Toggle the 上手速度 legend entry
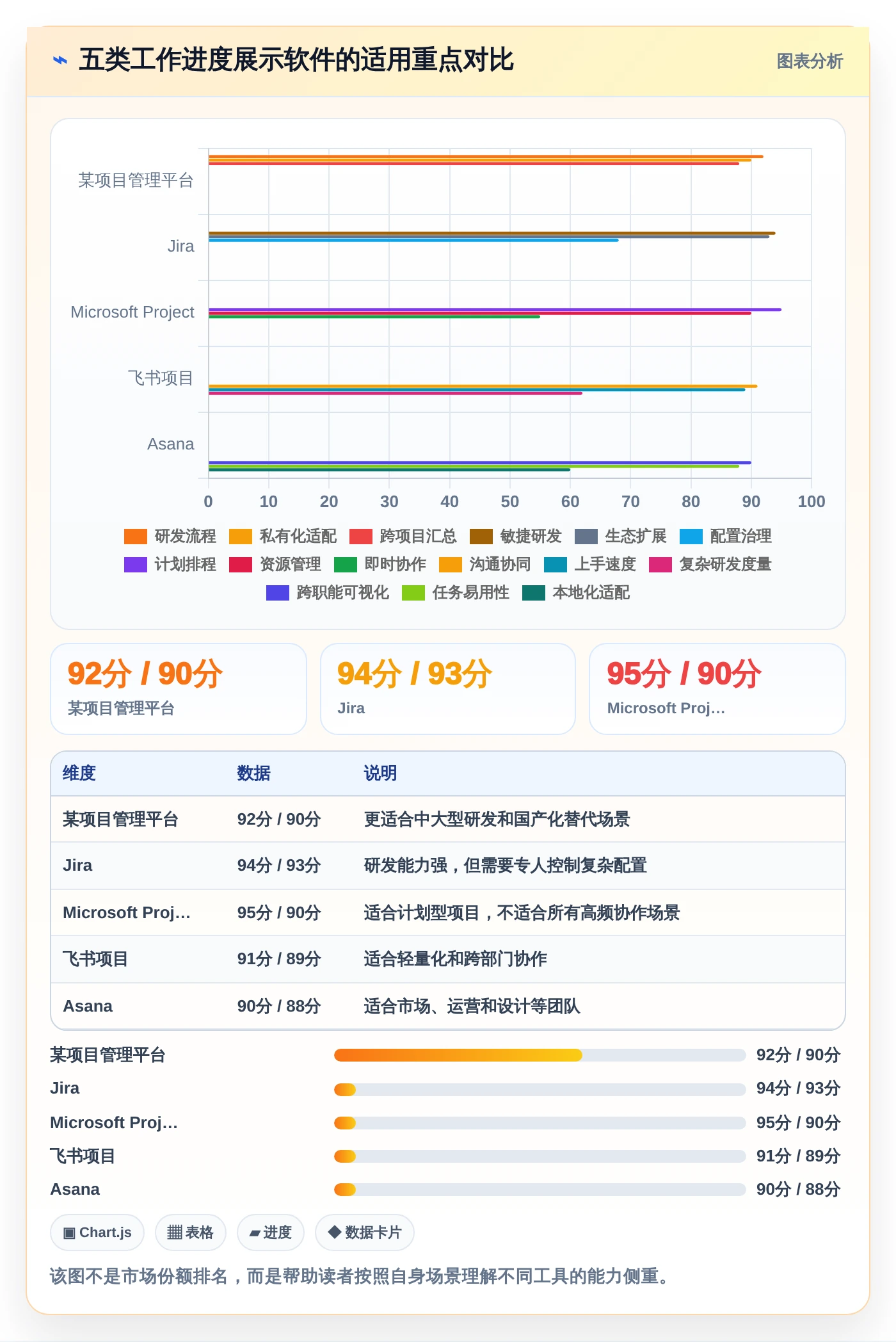This screenshot has height=1342, width=896. pos(590,564)
